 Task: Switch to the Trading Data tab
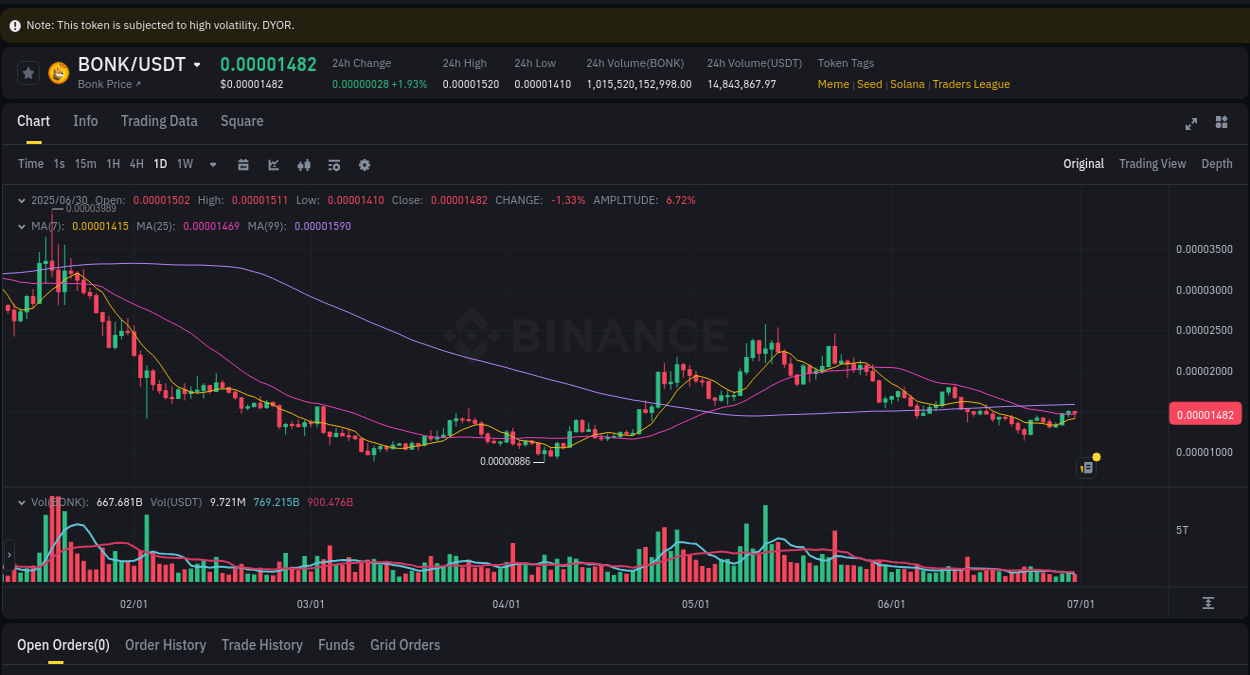coord(159,121)
